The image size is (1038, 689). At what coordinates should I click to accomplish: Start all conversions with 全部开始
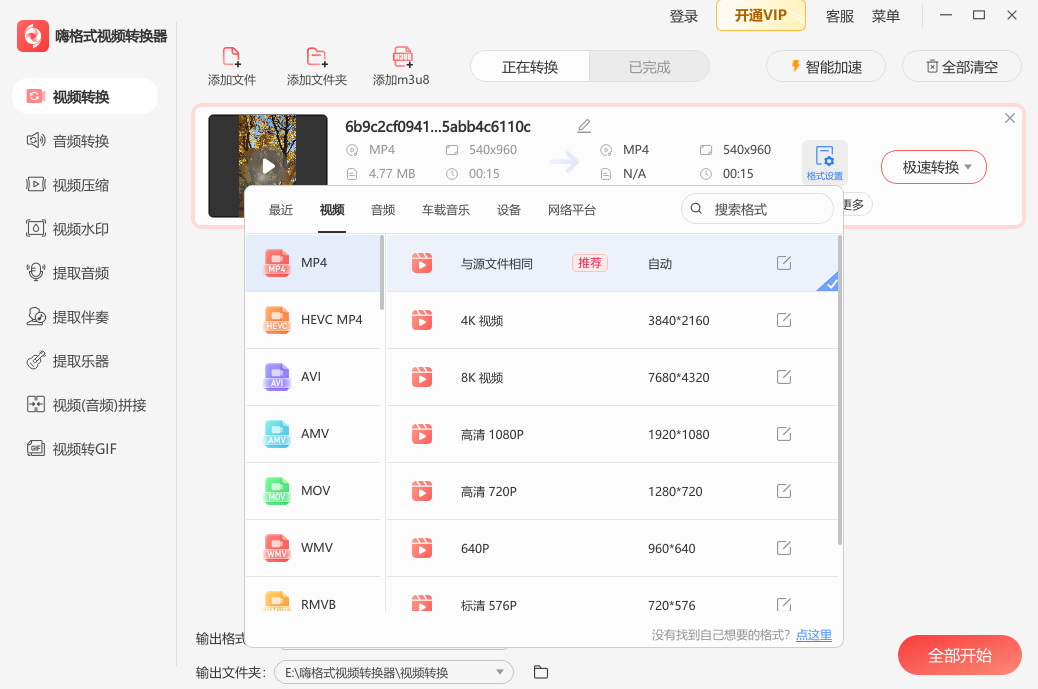click(x=959, y=655)
